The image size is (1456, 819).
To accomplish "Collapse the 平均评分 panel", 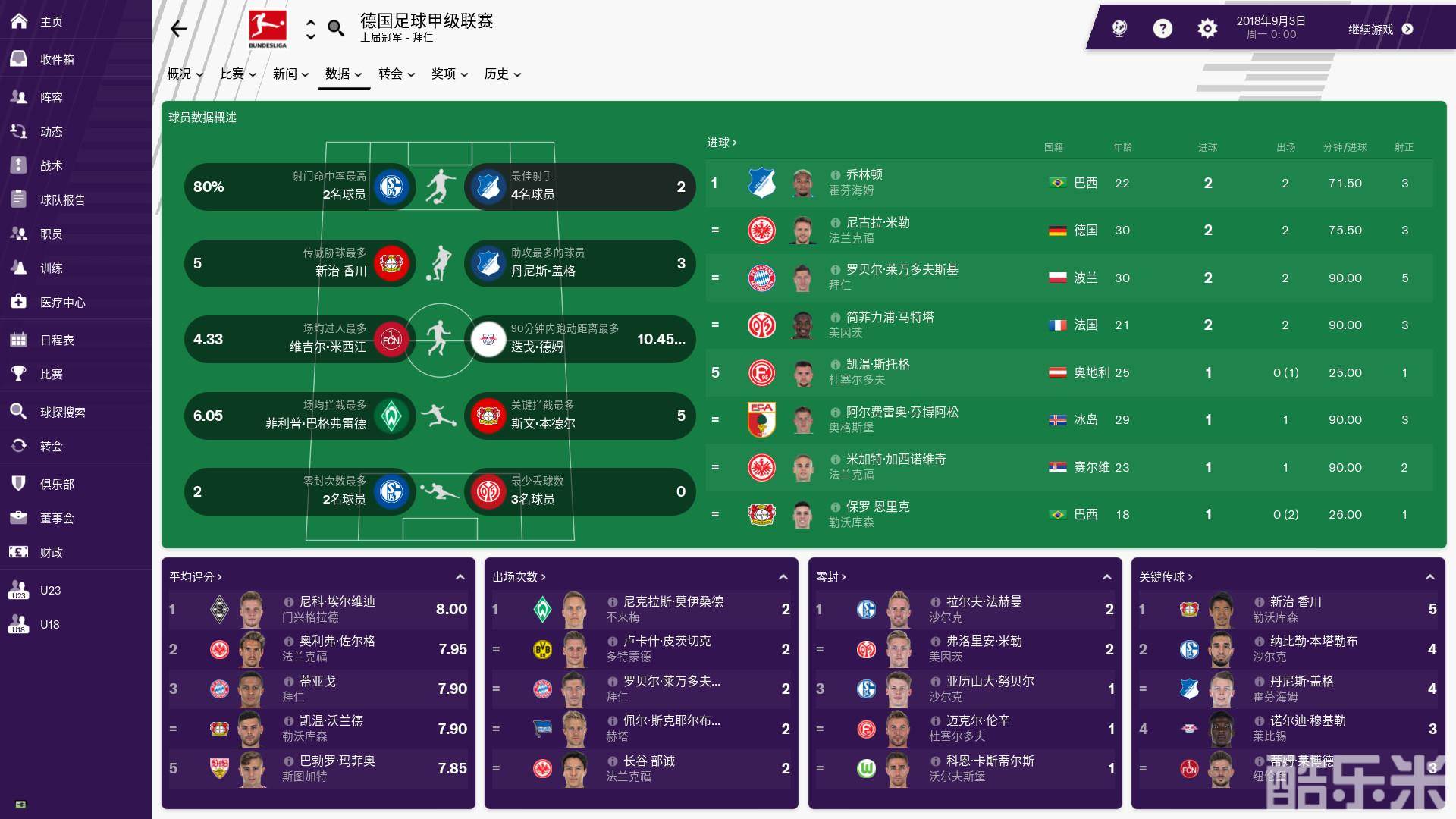I will [460, 577].
